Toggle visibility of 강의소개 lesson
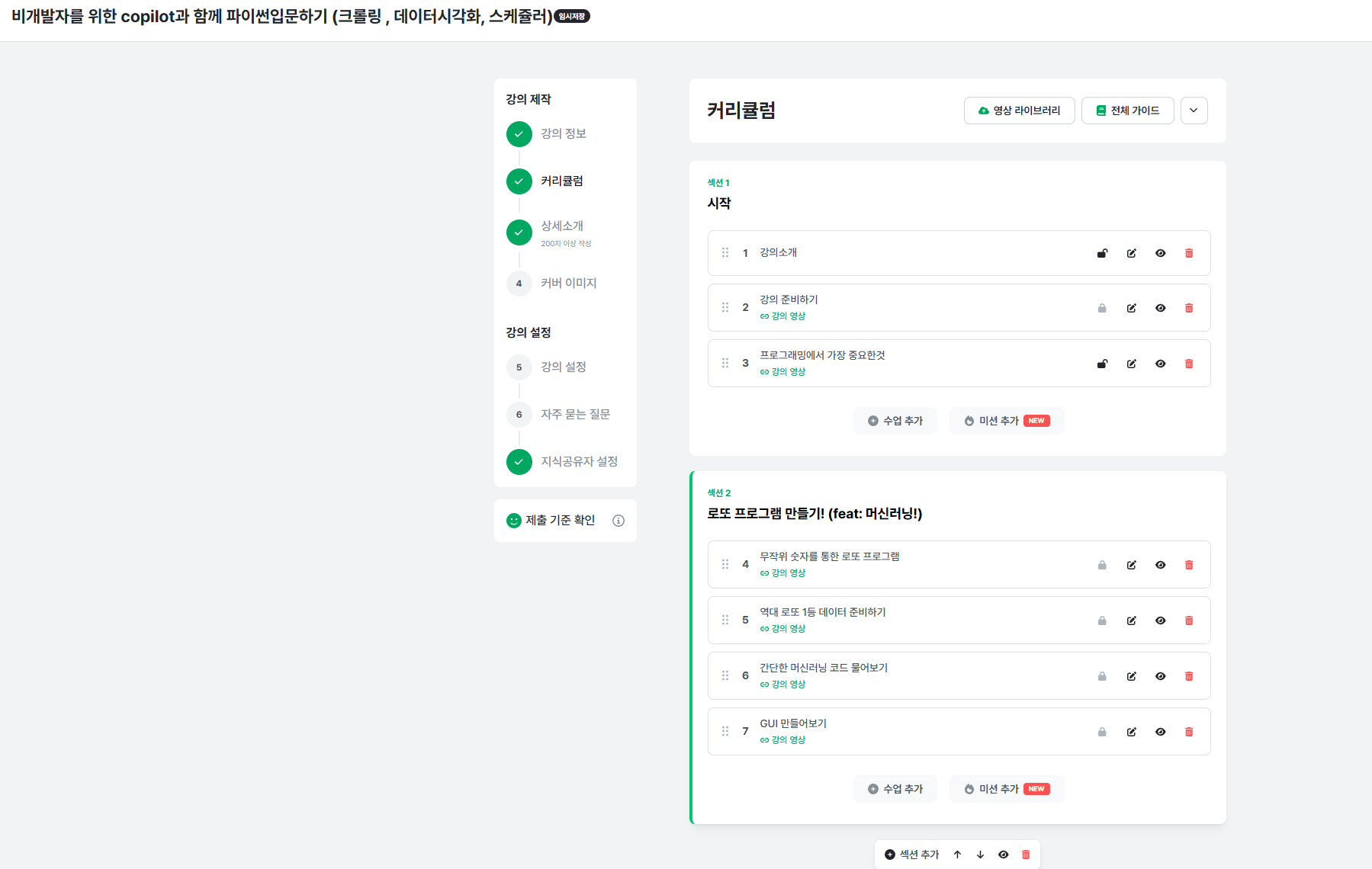This screenshot has height=869, width=1372. 1160,253
